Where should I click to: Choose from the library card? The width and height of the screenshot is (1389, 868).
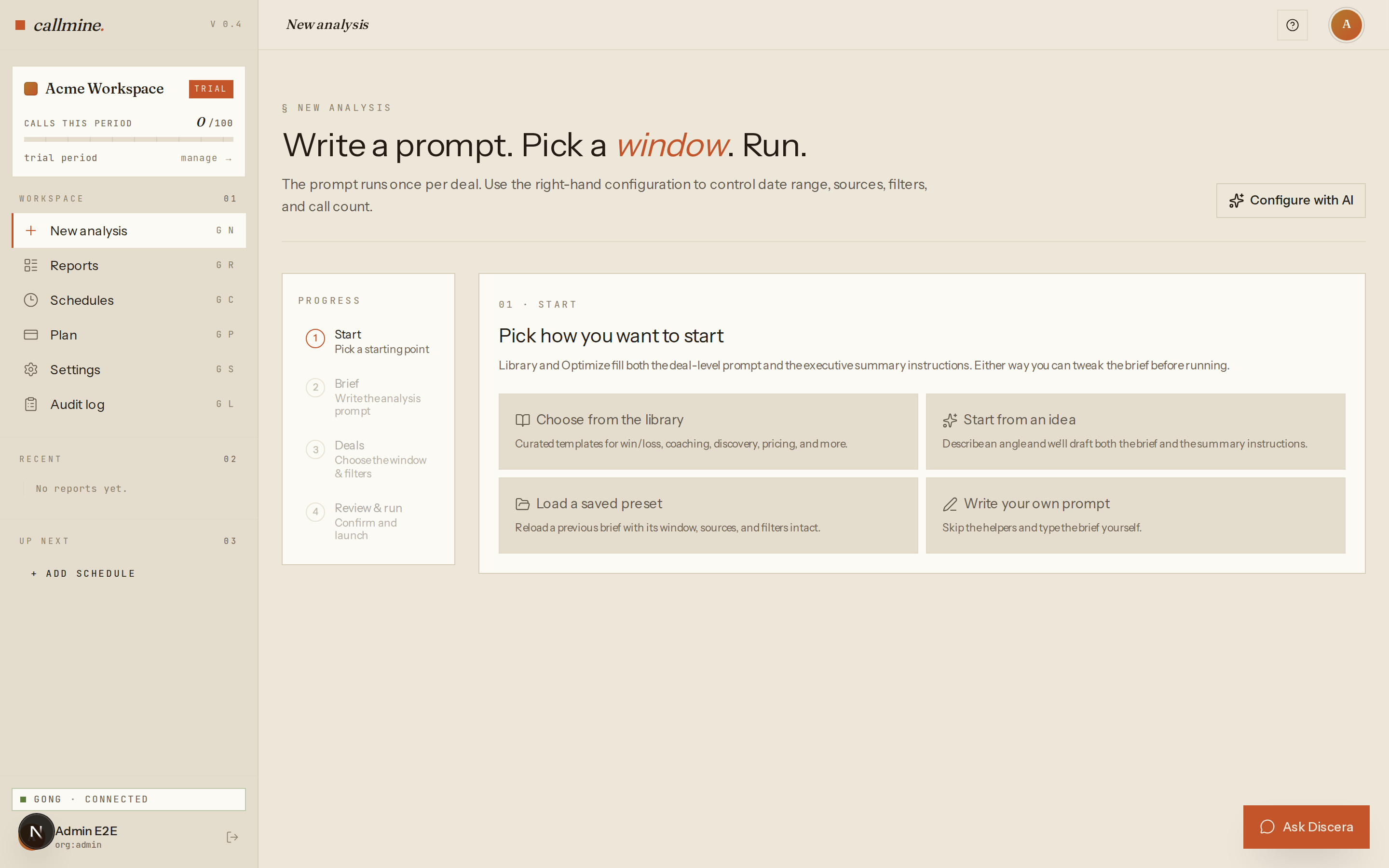click(x=708, y=431)
